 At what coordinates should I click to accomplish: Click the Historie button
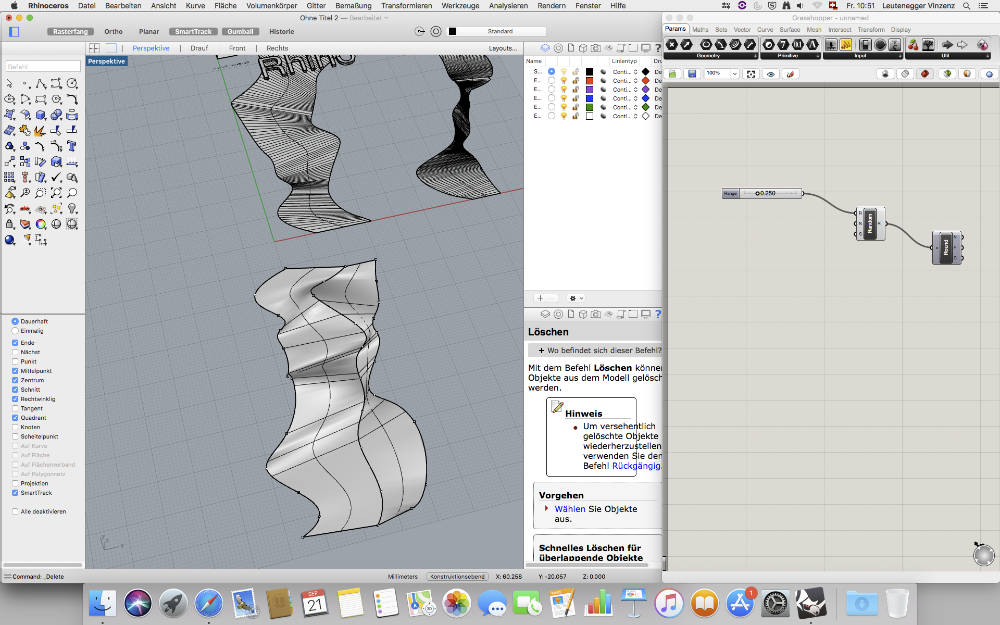pyautogui.click(x=282, y=31)
